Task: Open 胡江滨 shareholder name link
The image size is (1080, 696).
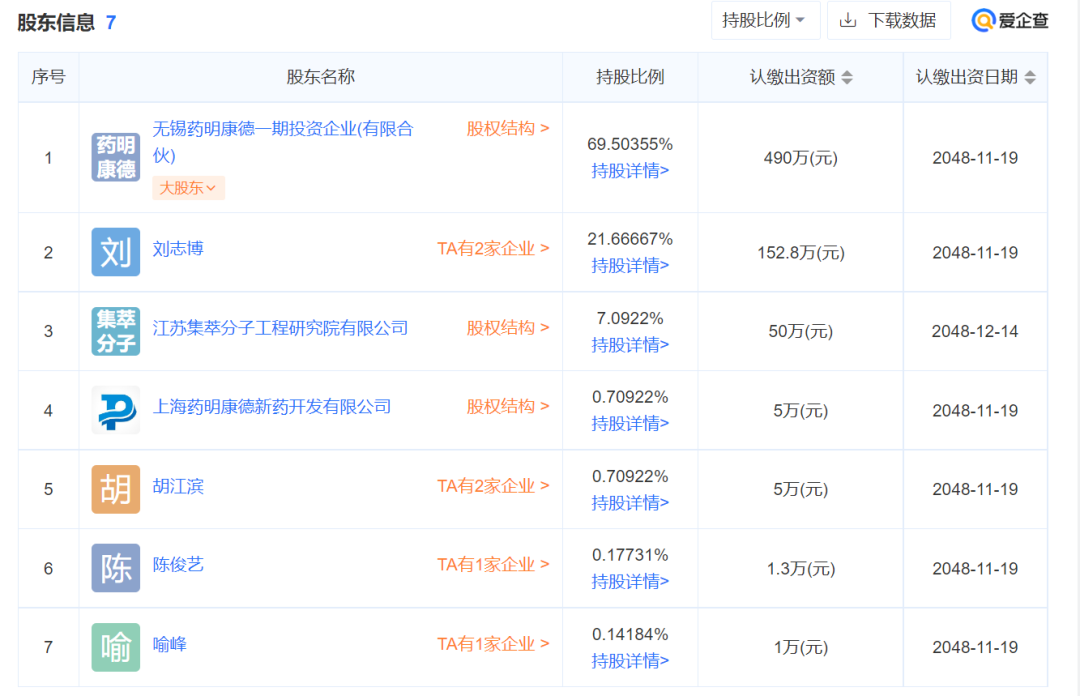Action: pyautogui.click(x=178, y=487)
